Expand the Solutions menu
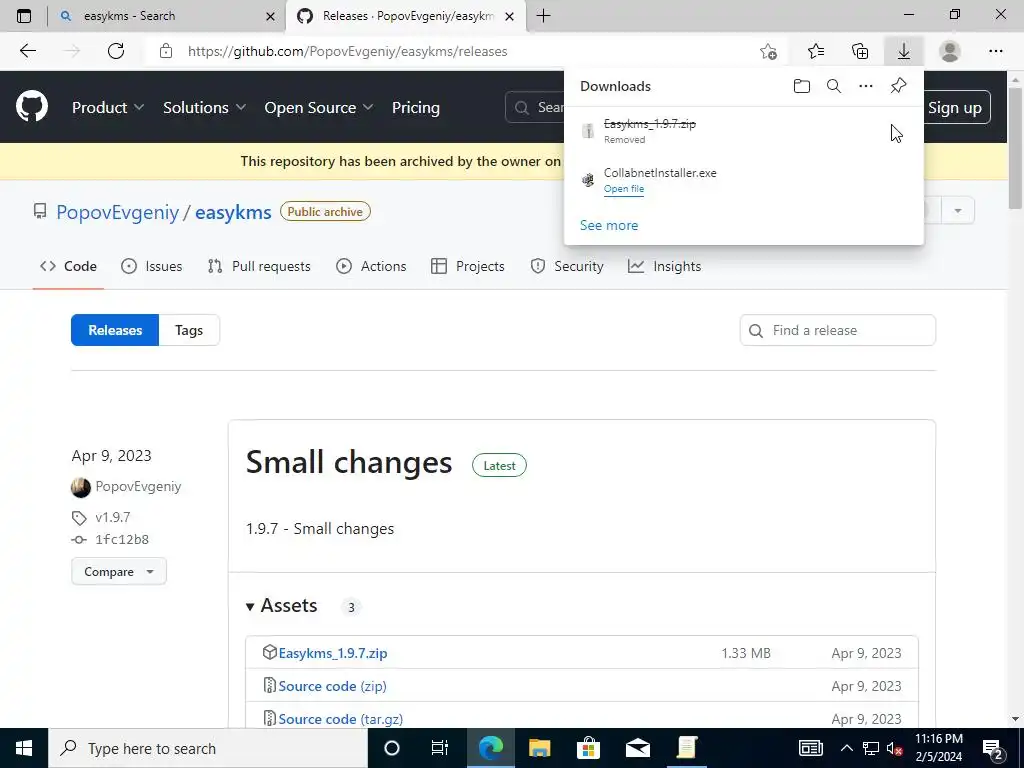 204,108
